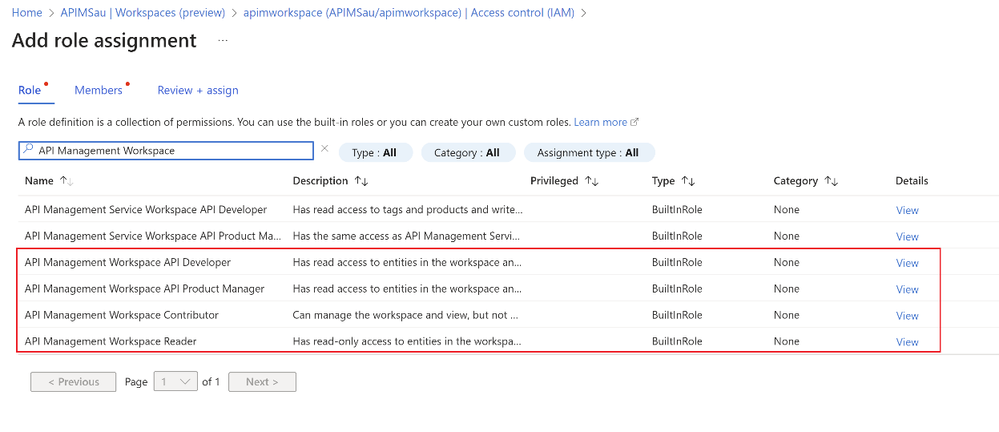Open the Review + assign tab
This screenshot has height=432, width=999.
(198, 90)
